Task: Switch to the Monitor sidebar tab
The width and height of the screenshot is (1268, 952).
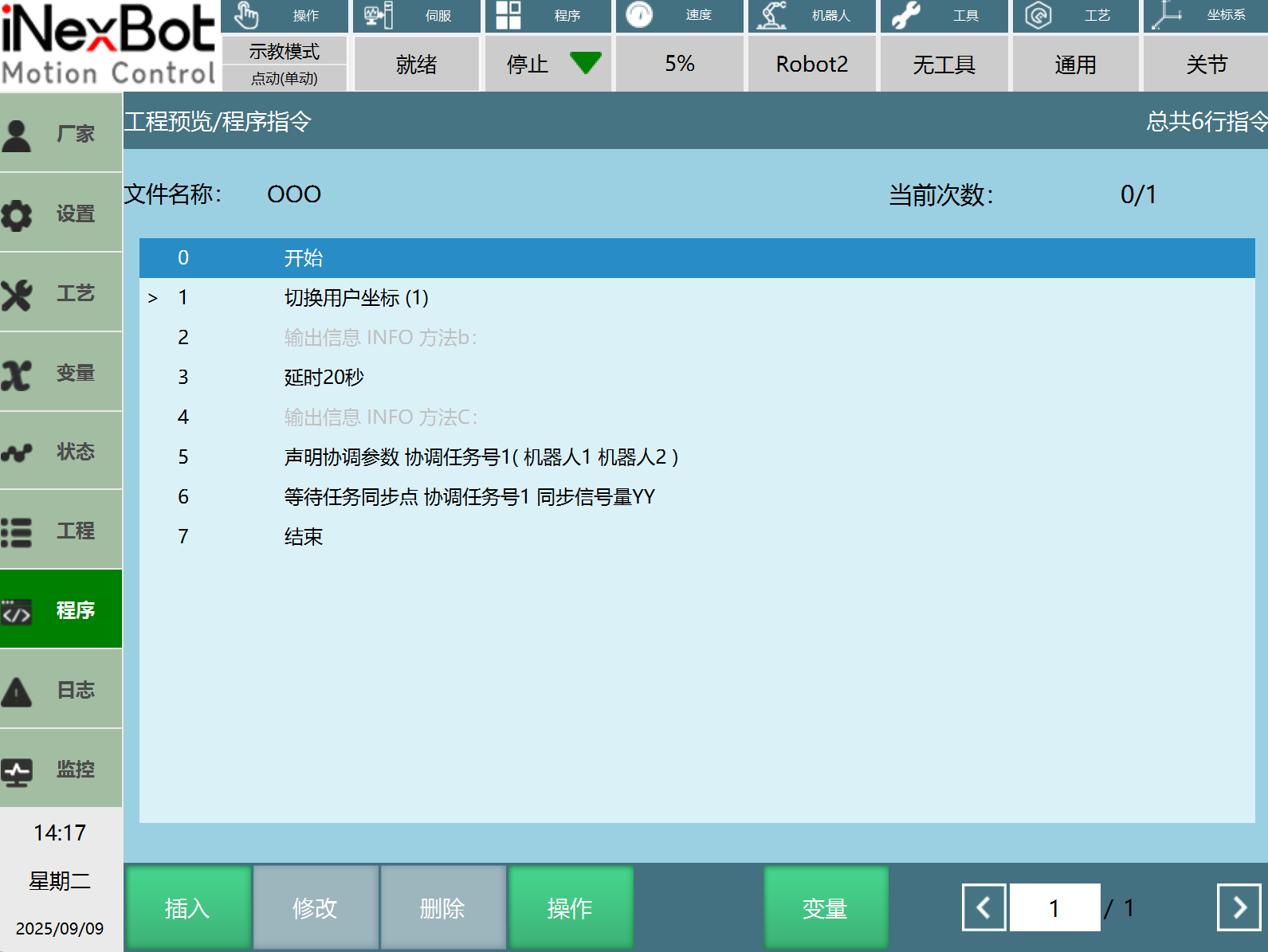Action: point(61,770)
